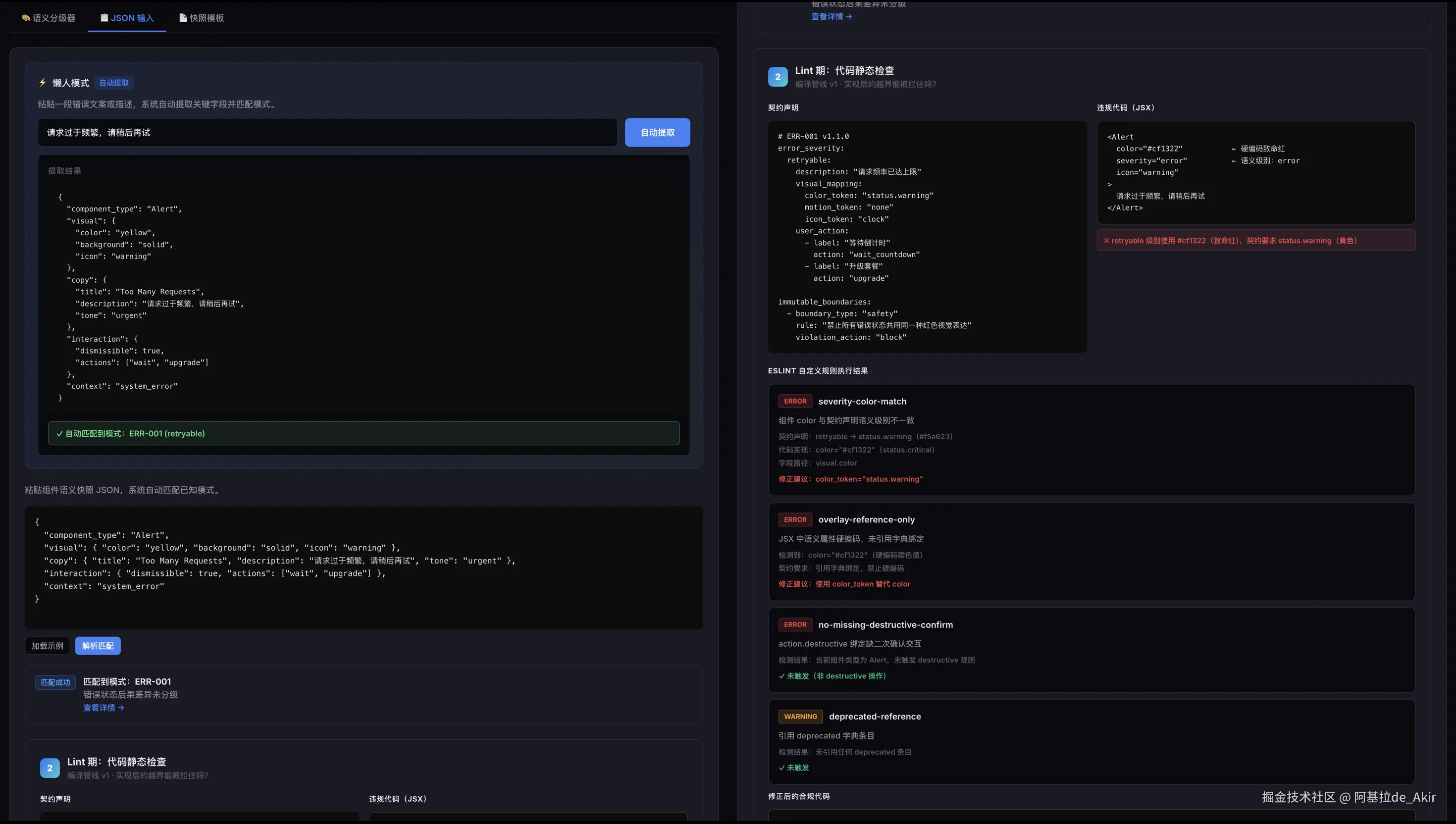Screen dimensions: 1456x824
Task: Click the overlay-reference-only rule title
Action: [x=866, y=519]
